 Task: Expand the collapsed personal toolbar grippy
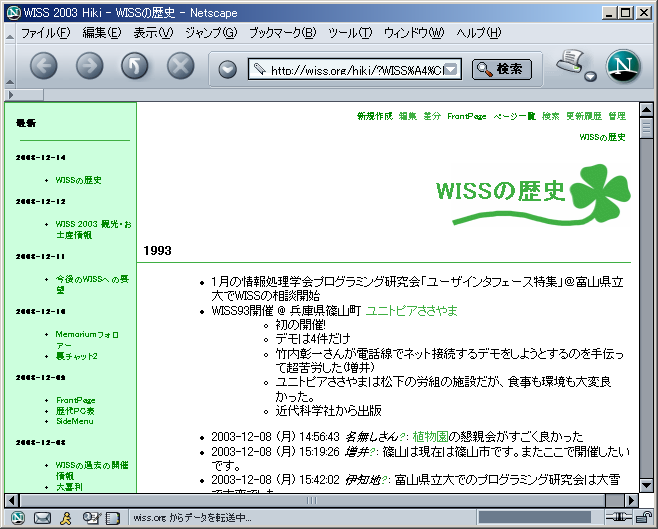pyautogui.click(x=24, y=95)
